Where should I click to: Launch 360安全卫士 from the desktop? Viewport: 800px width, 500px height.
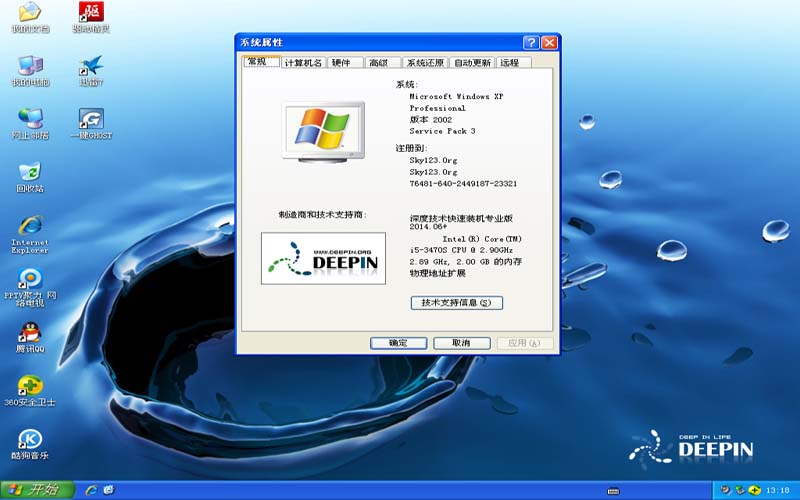30,391
